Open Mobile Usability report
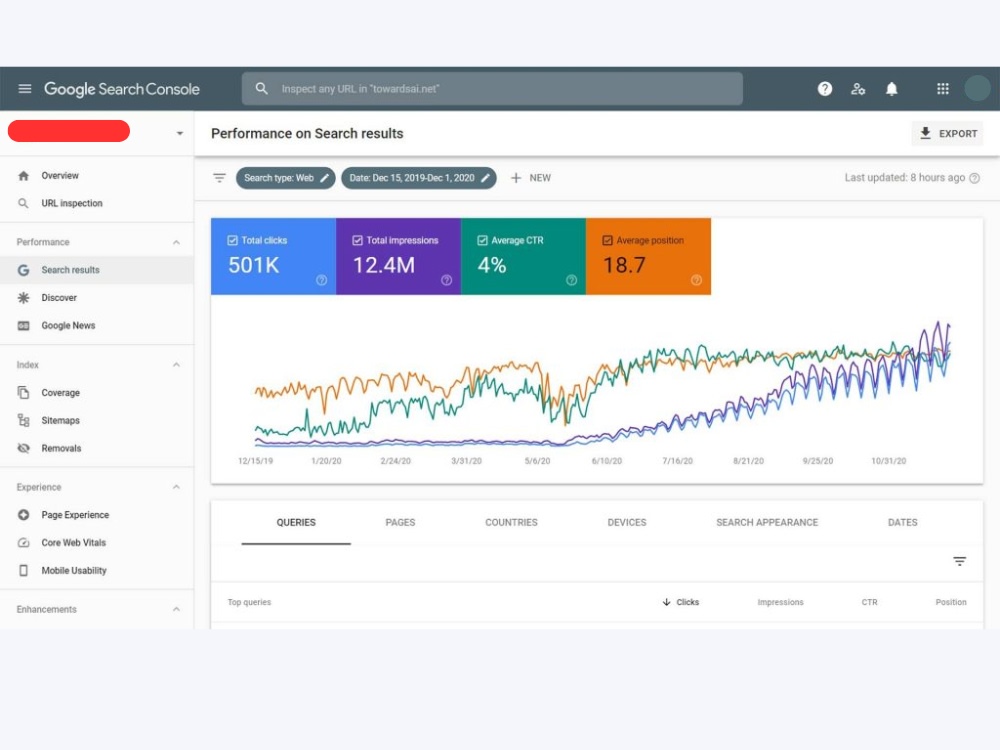The image size is (1000, 750). 96,571
